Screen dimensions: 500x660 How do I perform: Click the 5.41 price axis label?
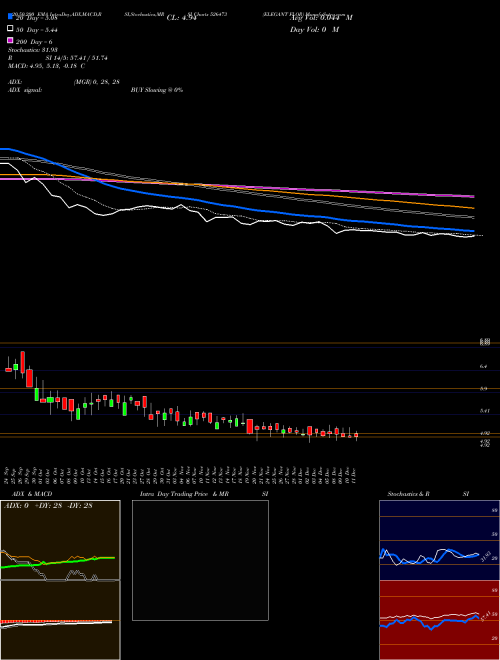coord(484,411)
